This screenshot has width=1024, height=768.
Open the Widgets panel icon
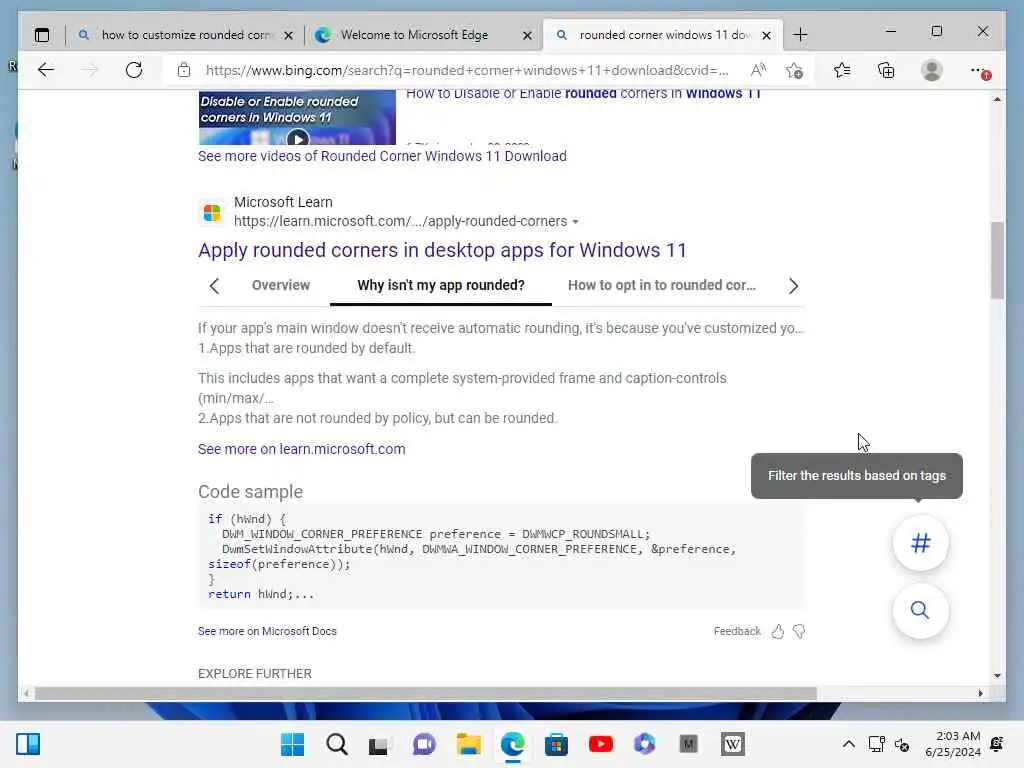(x=28, y=744)
